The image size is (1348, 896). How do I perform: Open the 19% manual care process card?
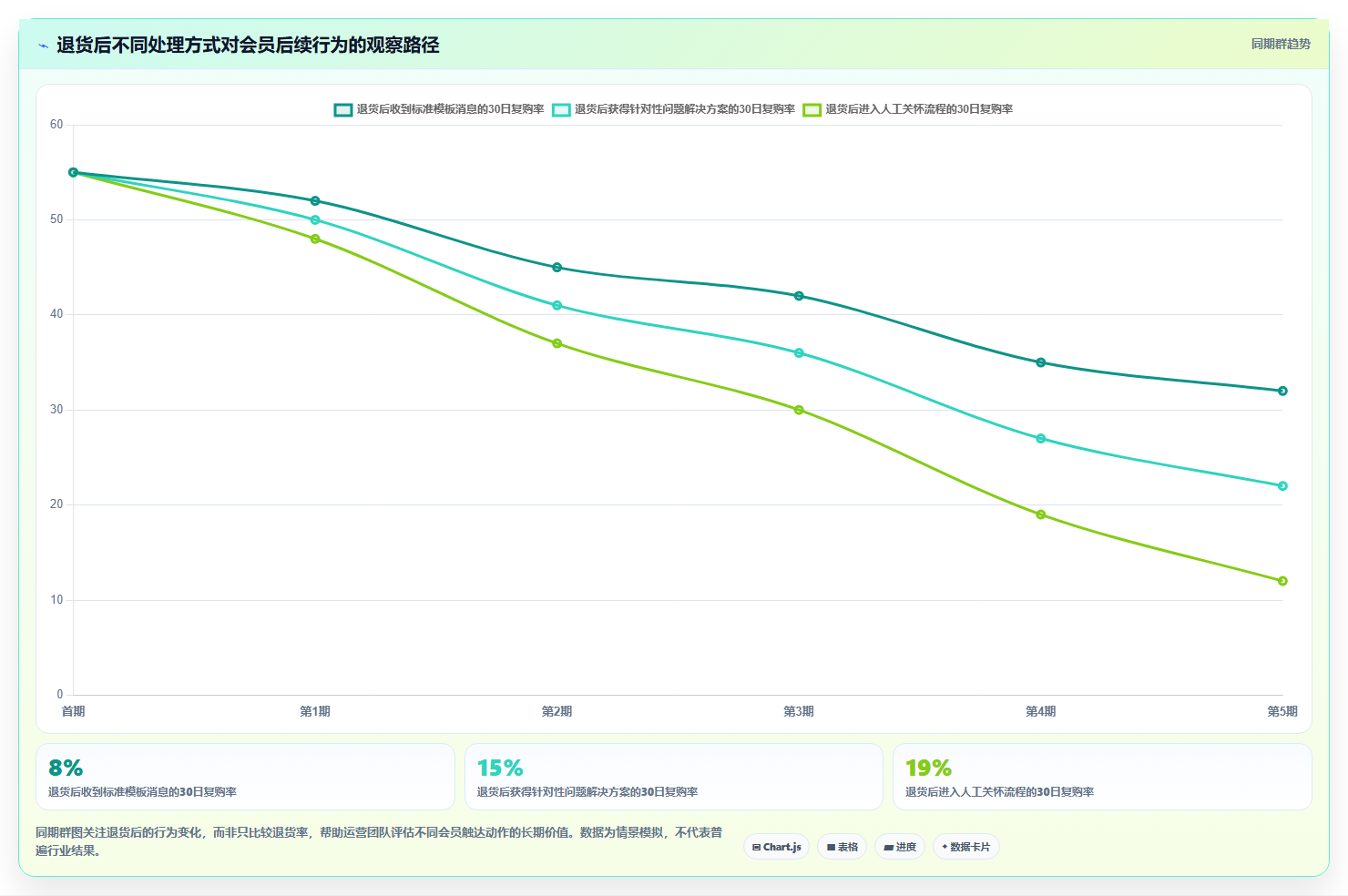(x=1102, y=777)
